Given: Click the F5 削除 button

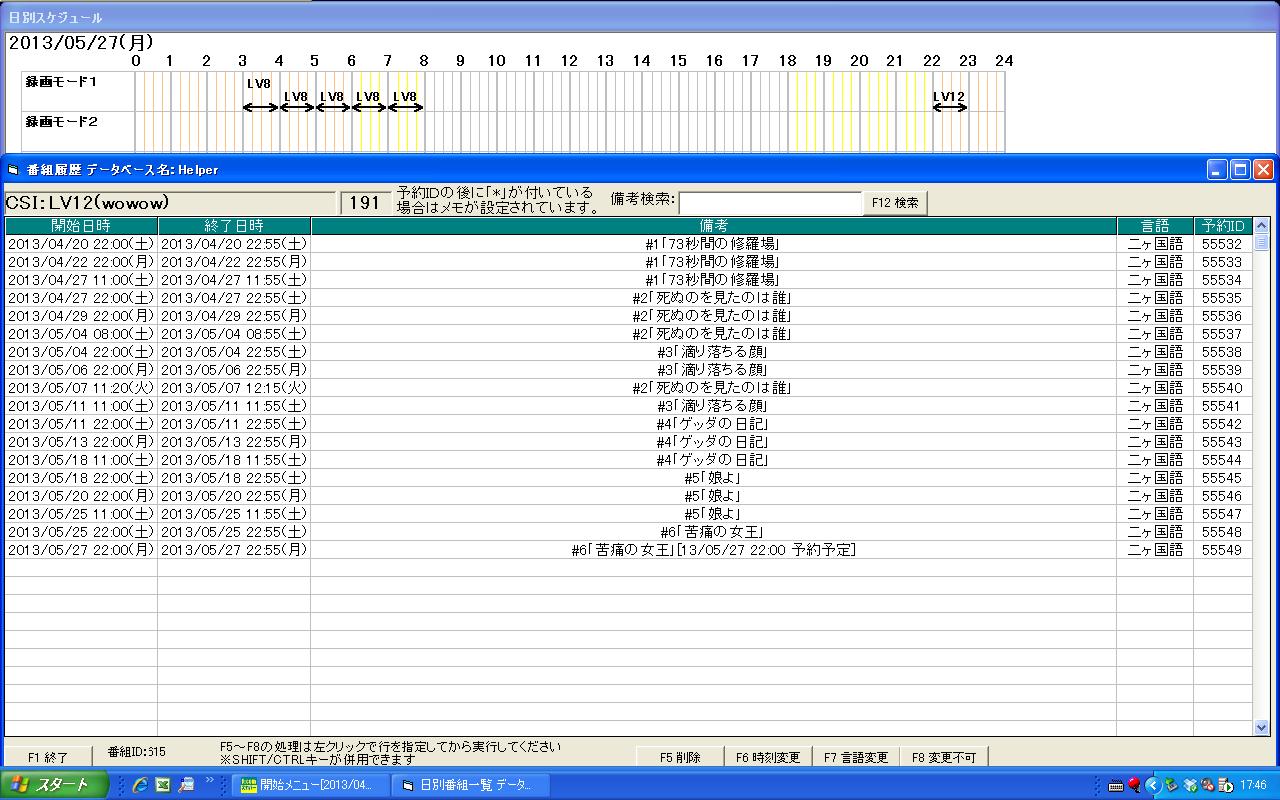Looking at the screenshot, I should point(680,757).
